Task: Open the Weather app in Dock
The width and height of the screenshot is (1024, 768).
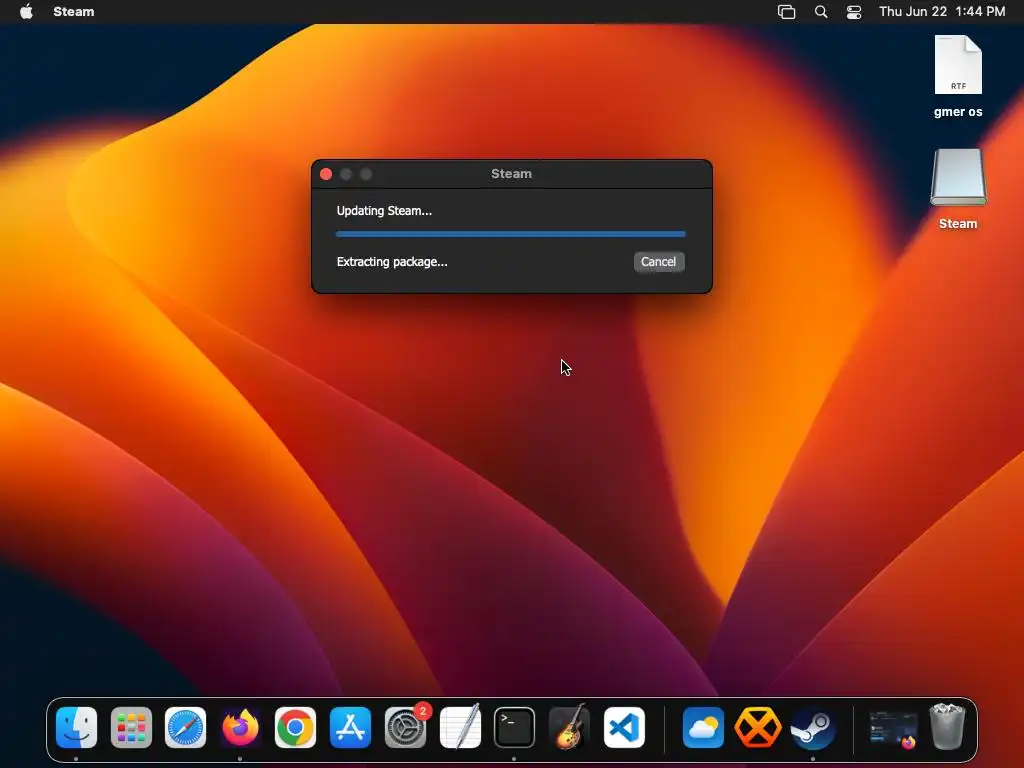Action: [703, 727]
